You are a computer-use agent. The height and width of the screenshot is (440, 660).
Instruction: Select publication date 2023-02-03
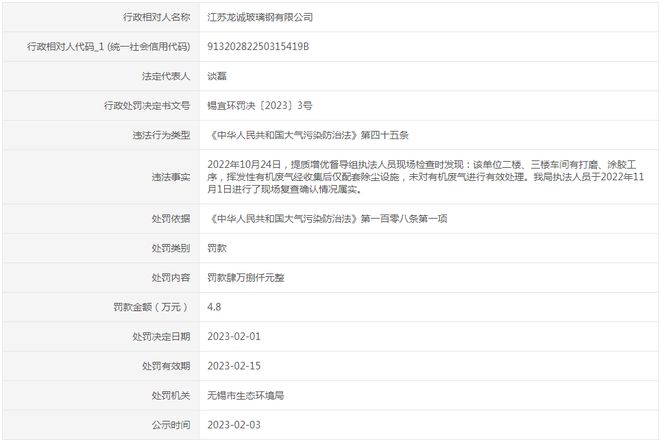[234, 425]
